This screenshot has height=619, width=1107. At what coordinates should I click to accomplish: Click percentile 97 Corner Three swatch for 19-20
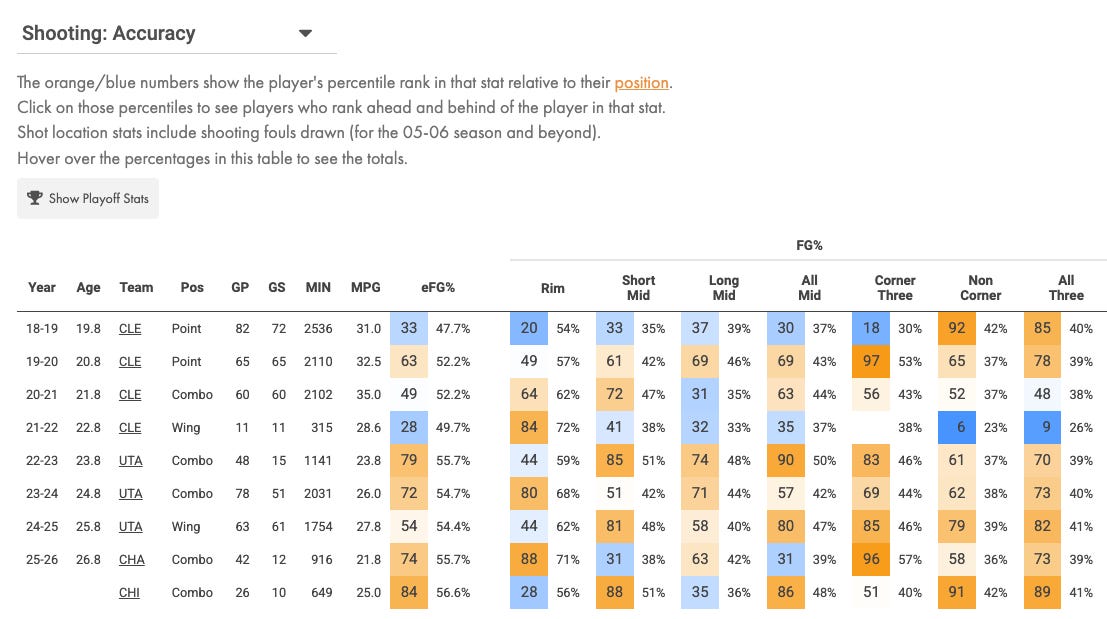pyautogui.click(x=871, y=361)
